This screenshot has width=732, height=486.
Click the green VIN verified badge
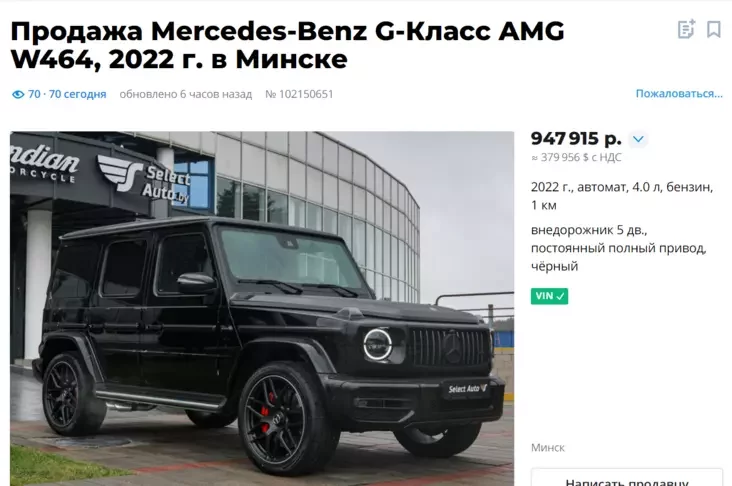click(549, 296)
